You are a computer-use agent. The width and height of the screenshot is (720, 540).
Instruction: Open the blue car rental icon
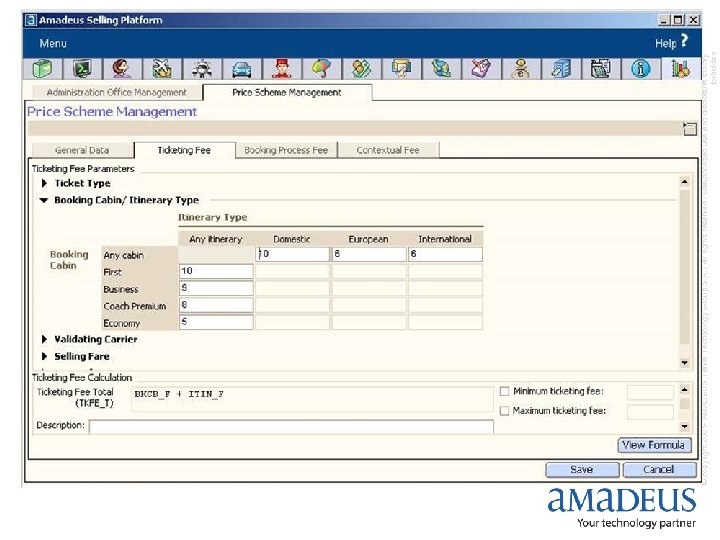[242, 69]
